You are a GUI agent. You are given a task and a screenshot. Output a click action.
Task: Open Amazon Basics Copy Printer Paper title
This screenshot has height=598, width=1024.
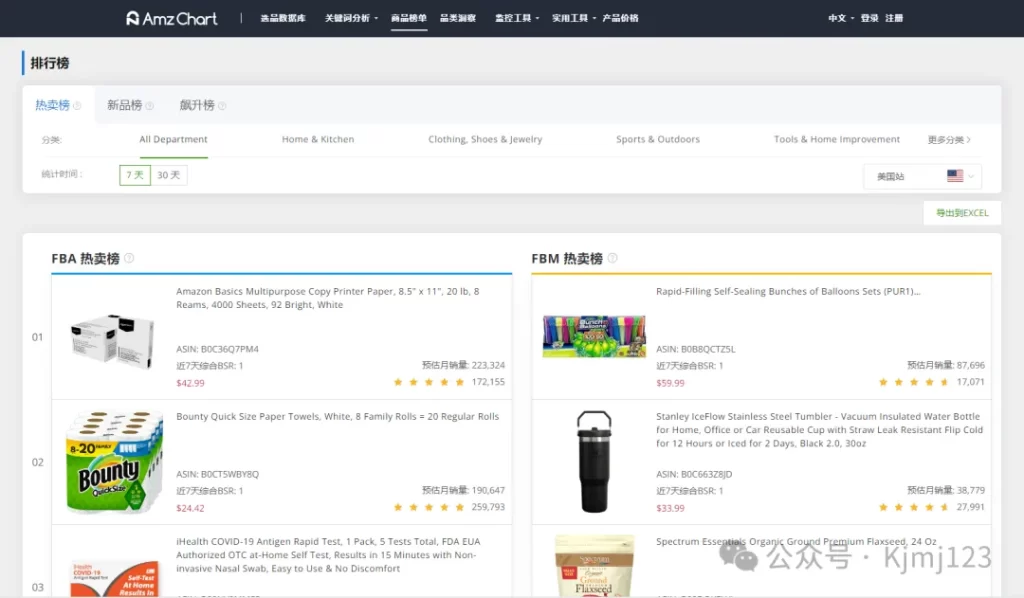click(x=328, y=298)
